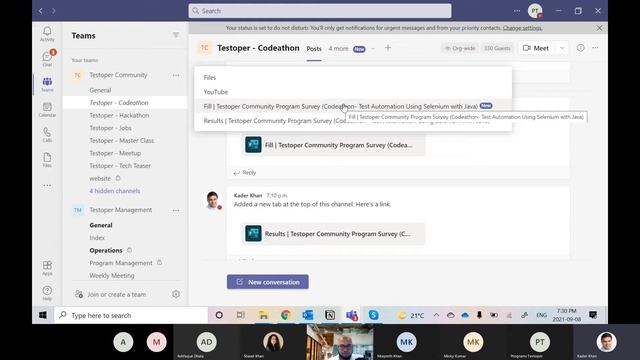Open Skype from the taskbar
Image resolution: width=640 pixels, height=360 pixels.
[x=373, y=315]
